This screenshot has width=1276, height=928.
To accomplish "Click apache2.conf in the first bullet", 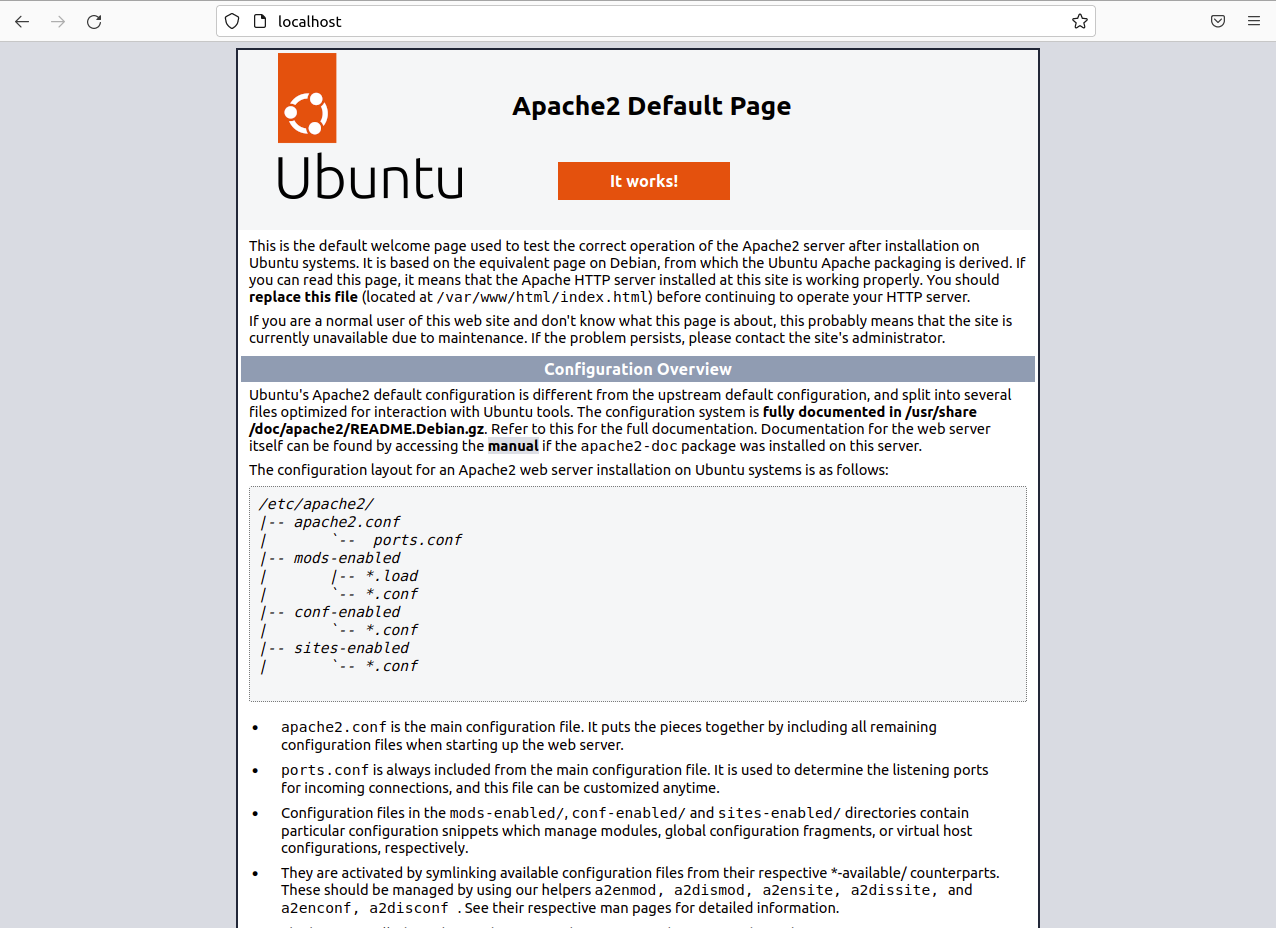I will tap(334, 727).
